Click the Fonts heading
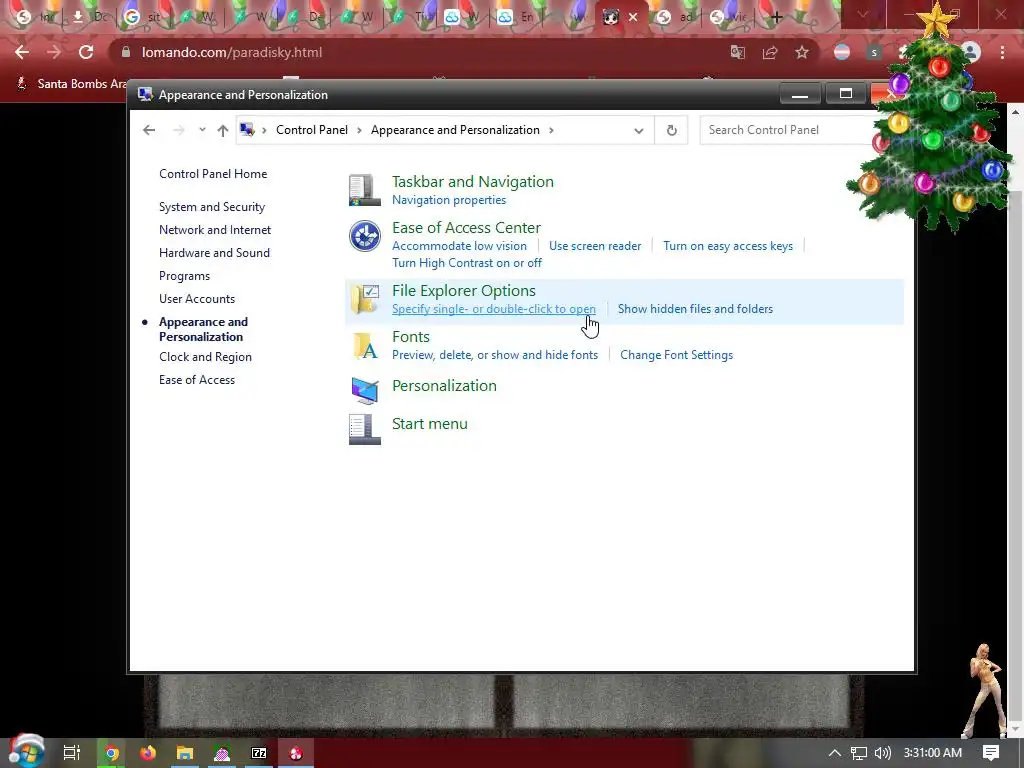Viewport: 1024px width, 768px height. click(411, 336)
